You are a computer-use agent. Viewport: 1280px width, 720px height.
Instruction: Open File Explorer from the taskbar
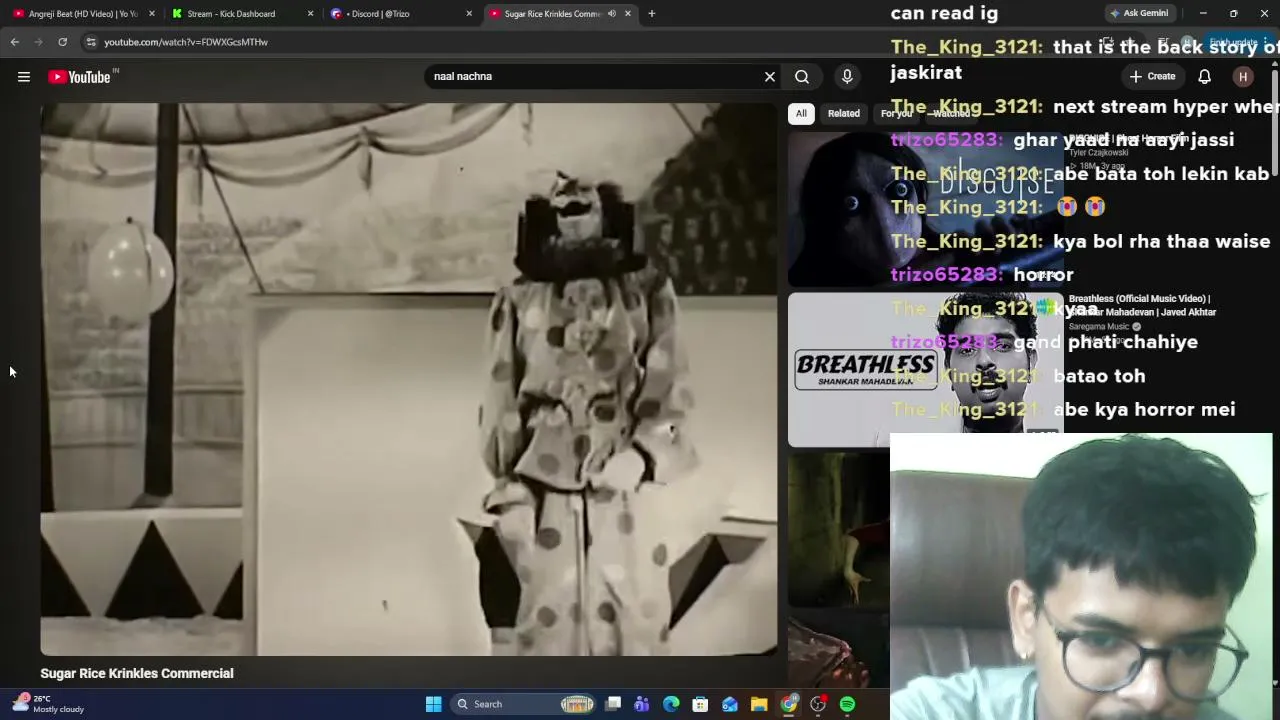coord(759,704)
